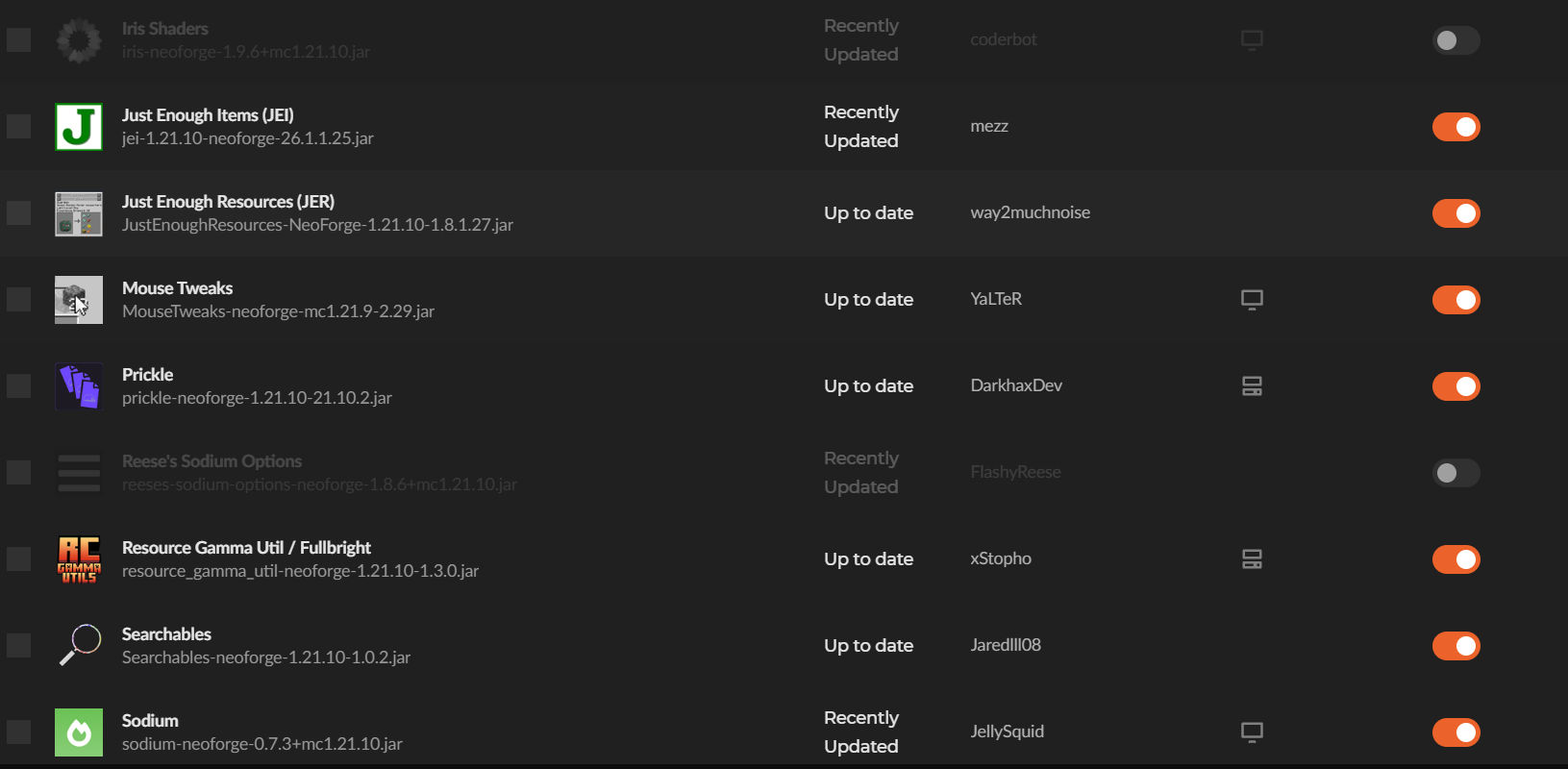The width and height of the screenshot is (1568, 769).
Task: Tick the Prickle mod checkbox
Action: [19, 386]
